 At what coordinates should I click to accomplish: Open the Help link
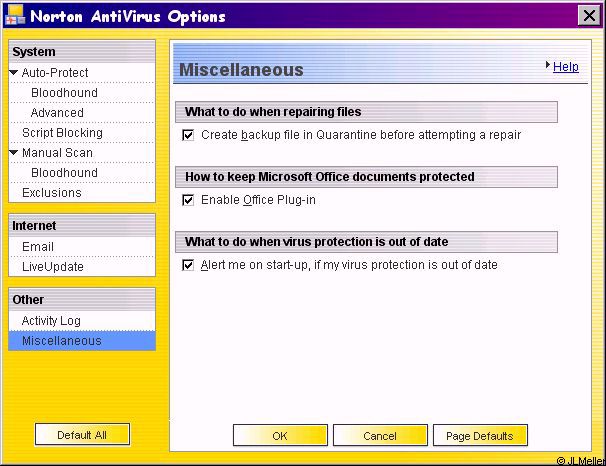pos(566,66)
